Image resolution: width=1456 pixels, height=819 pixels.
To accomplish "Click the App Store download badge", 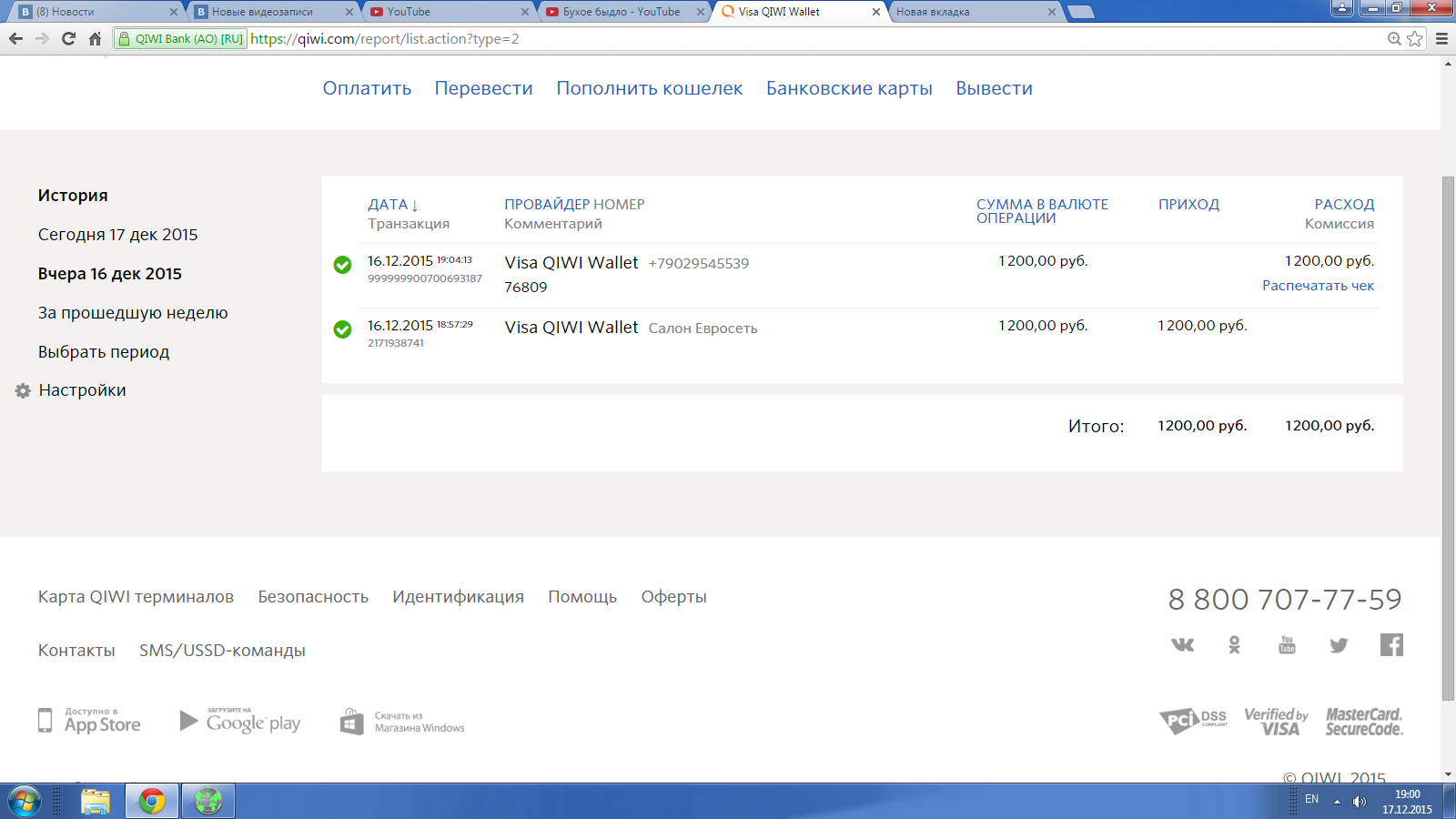I will tap(89, 721).
